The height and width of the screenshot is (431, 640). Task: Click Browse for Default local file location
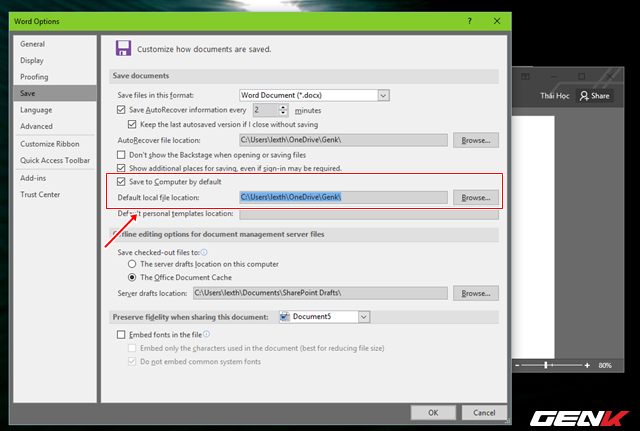coord(475,198)
